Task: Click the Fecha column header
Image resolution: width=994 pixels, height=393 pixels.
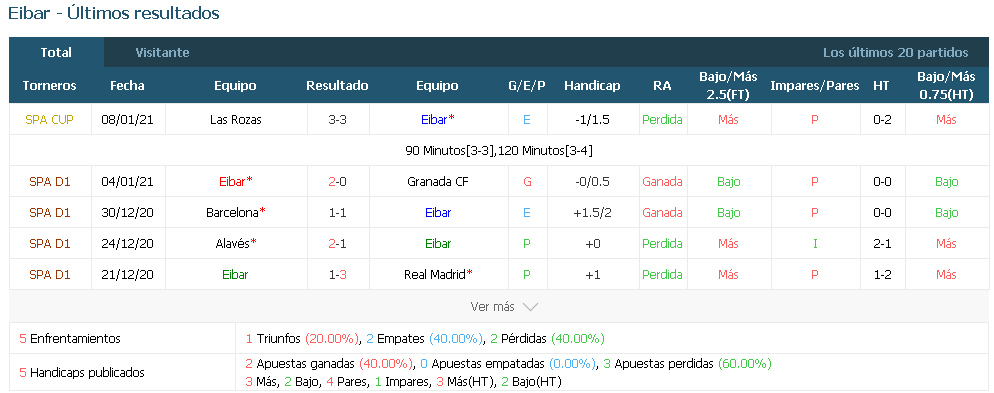Action: pyautogui.click(x=127, y=86)
